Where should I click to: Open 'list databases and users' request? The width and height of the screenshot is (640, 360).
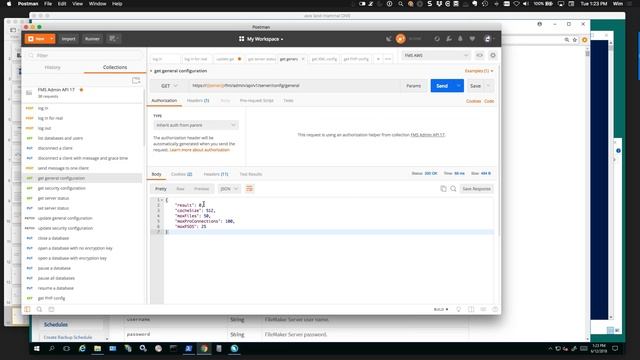point(60,138)
